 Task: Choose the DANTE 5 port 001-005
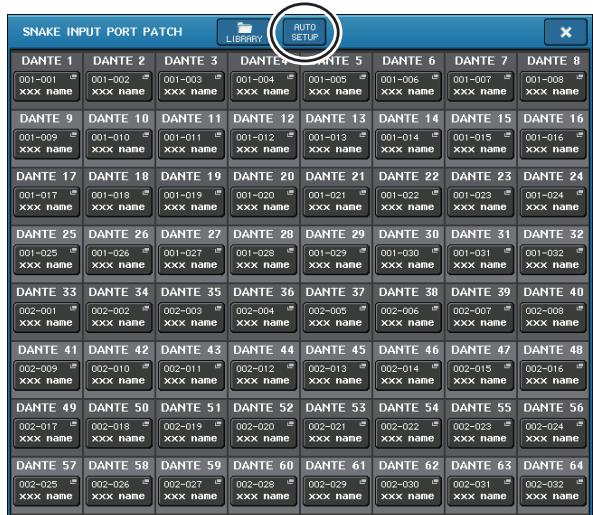[336, 86]
